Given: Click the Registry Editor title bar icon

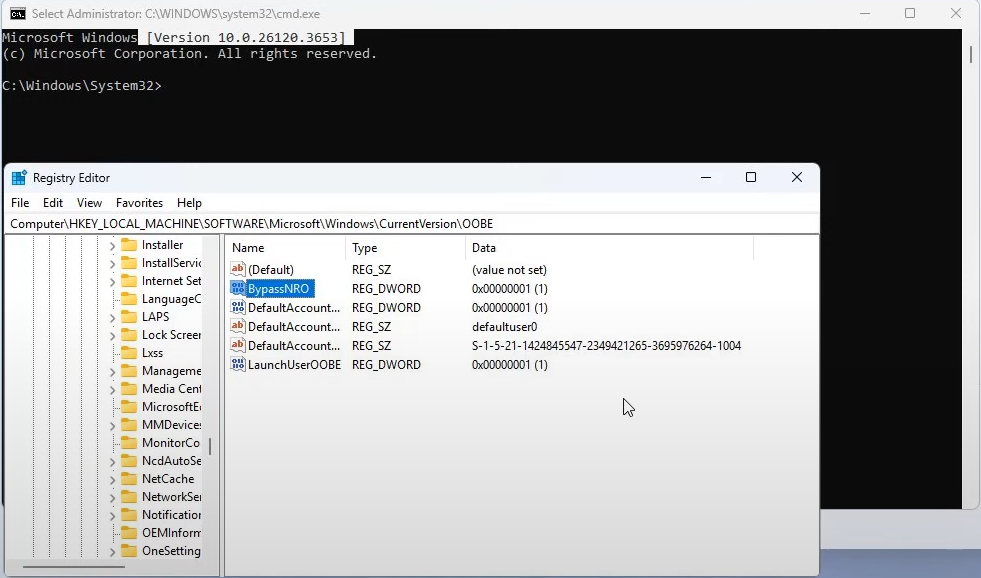Looking at the screenshot, I should coord(19,178).
